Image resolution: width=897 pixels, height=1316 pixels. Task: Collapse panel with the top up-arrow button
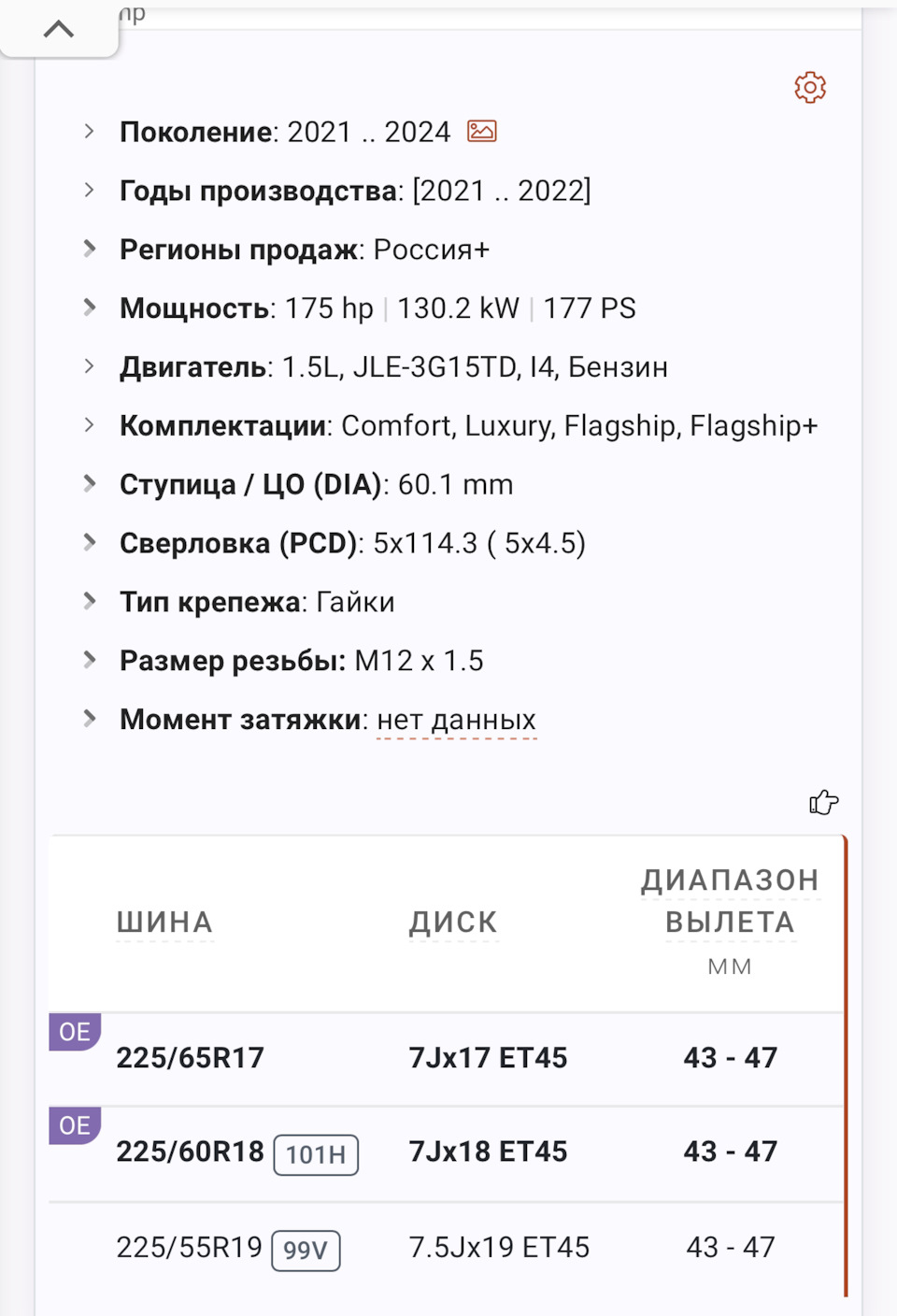(x=59, y=29)
